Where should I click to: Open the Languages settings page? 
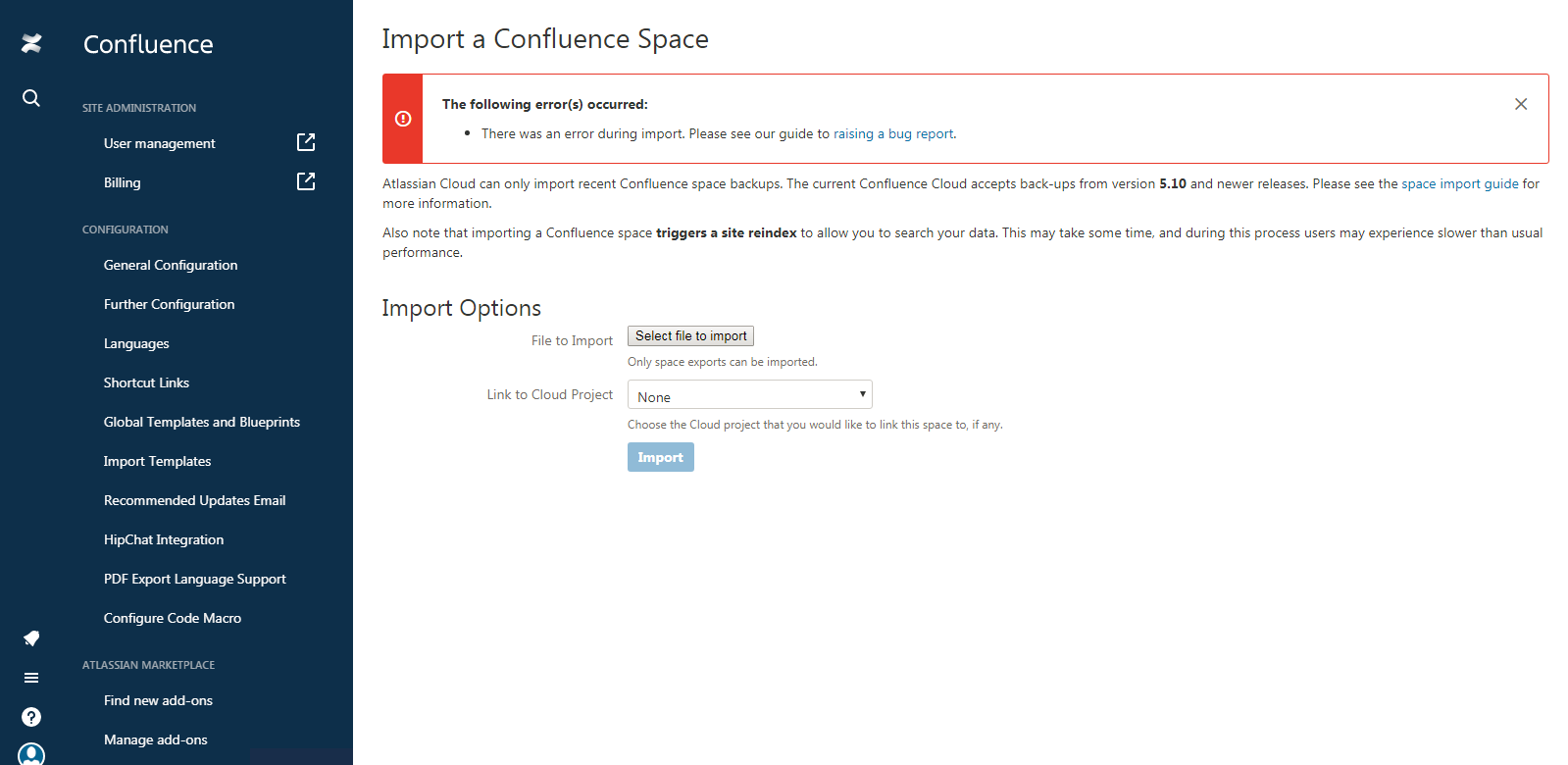[136, 343]
